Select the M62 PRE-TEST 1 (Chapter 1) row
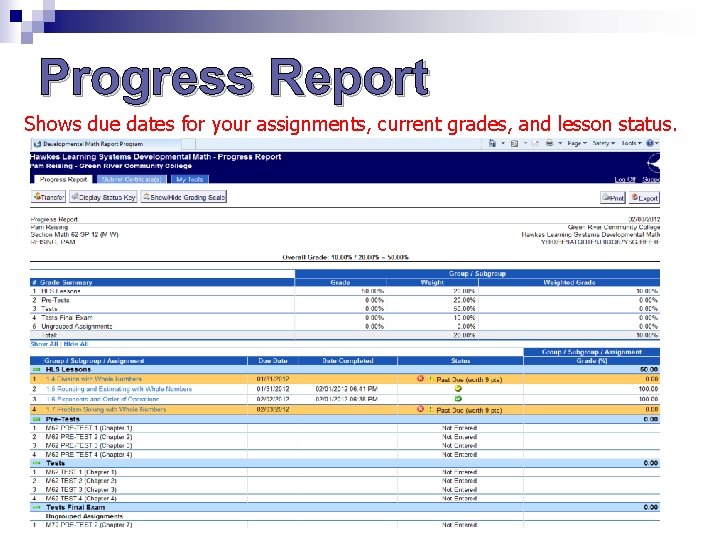 tap(345, 428)
